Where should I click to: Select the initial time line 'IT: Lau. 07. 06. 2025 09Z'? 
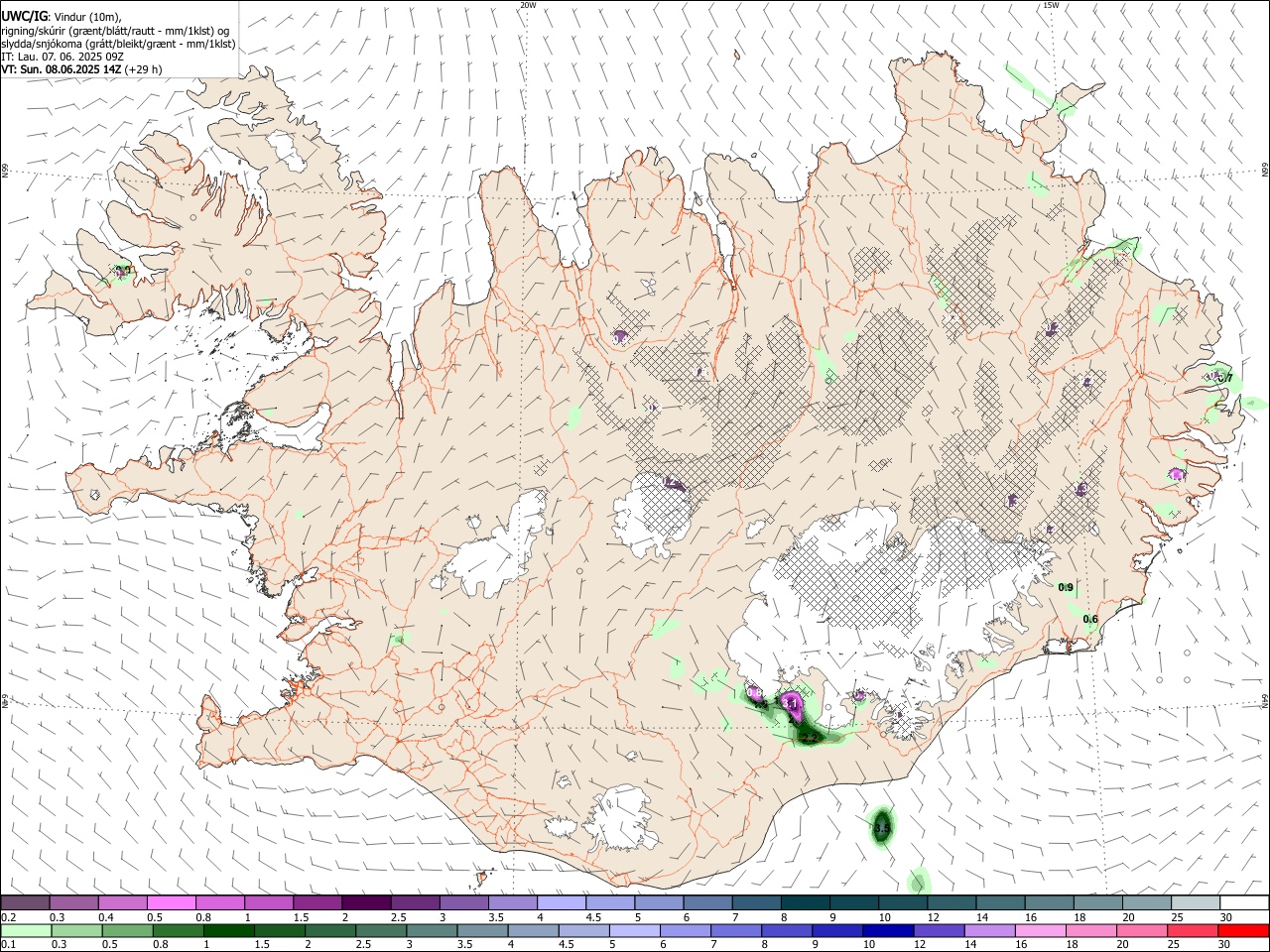point(63,57)
